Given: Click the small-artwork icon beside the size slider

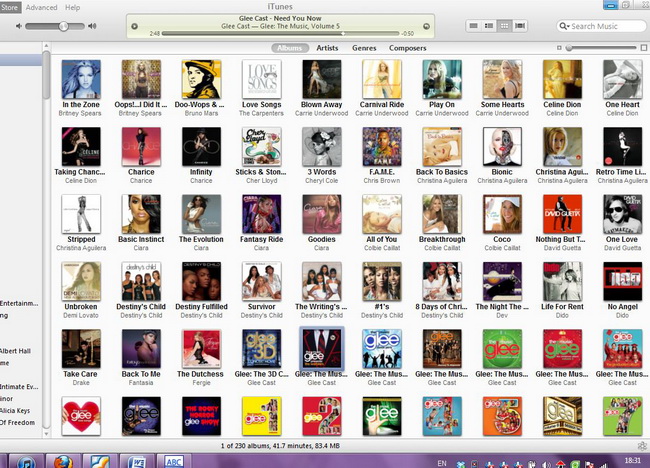Looking at the screenshot, I should [559, 48].
